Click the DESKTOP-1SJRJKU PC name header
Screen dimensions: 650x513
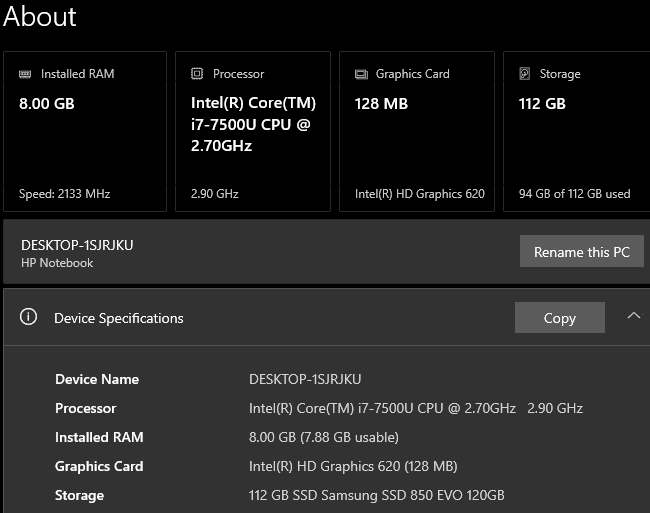pyautogui.click(x=77, y=245)
